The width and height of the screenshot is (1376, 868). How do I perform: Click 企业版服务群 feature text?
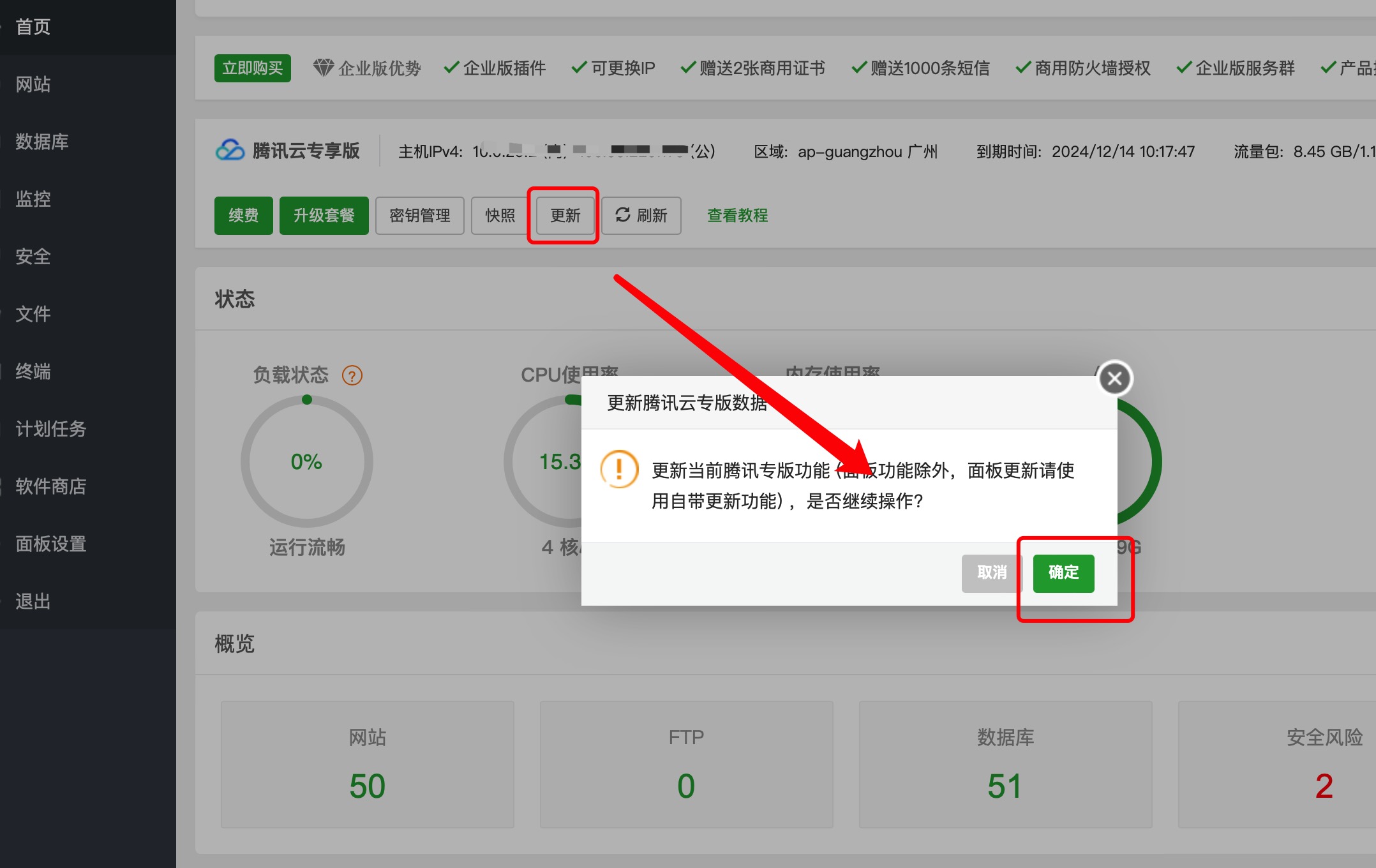(1245, 68)
